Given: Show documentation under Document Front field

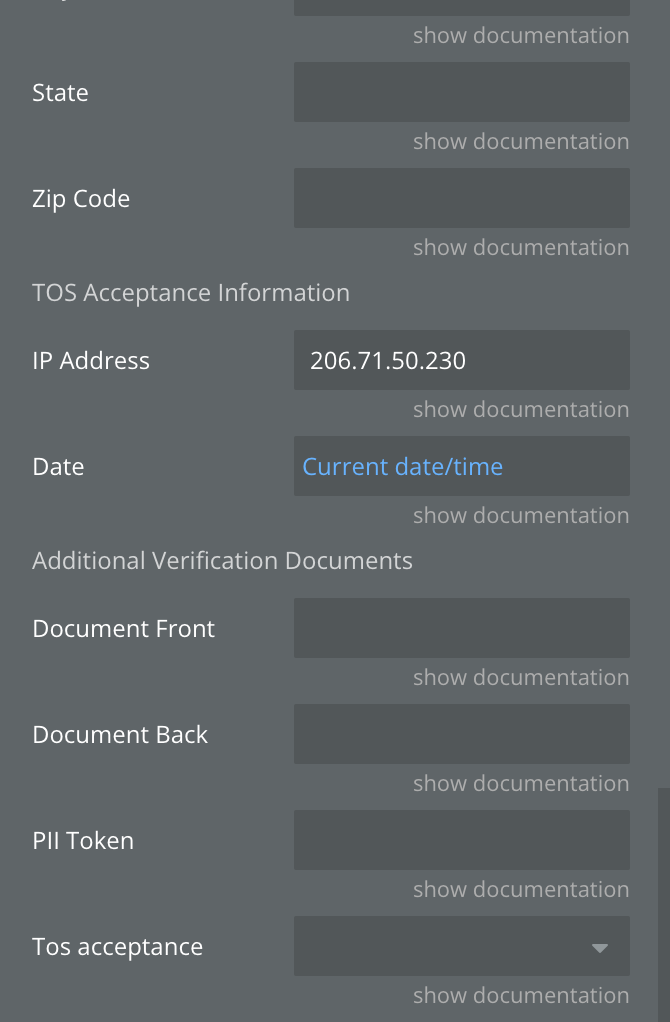Looking at the screenshot, I should click(x=521, y=677).
